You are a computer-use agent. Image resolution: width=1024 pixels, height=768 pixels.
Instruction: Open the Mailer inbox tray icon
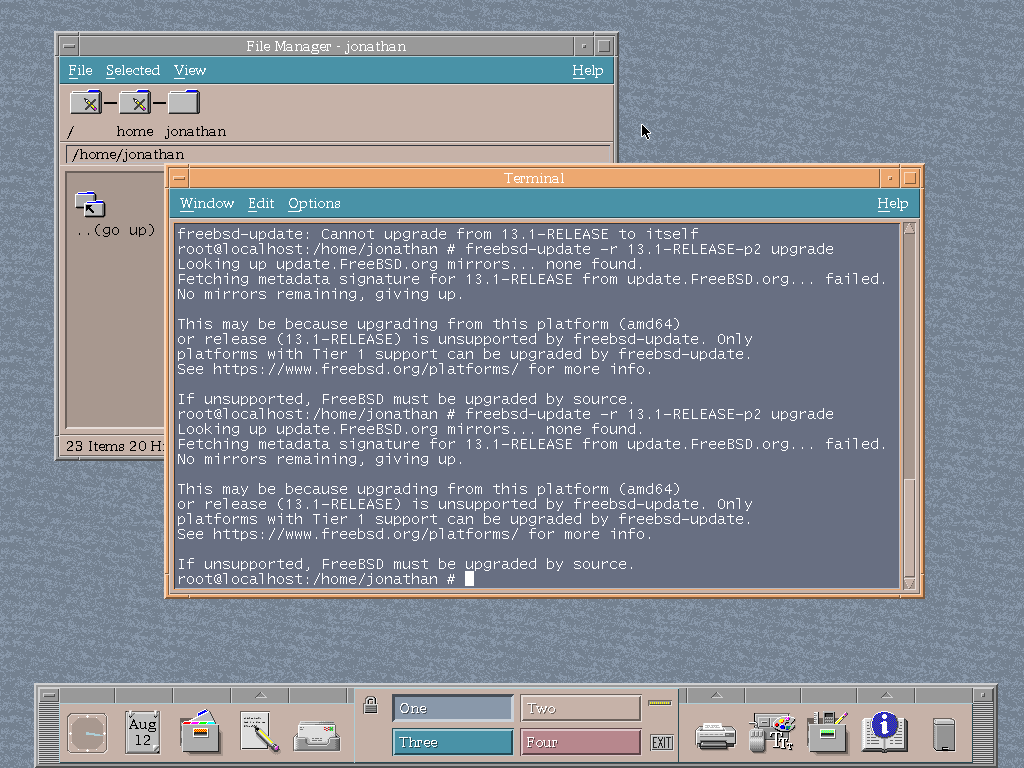pos(316,735)
